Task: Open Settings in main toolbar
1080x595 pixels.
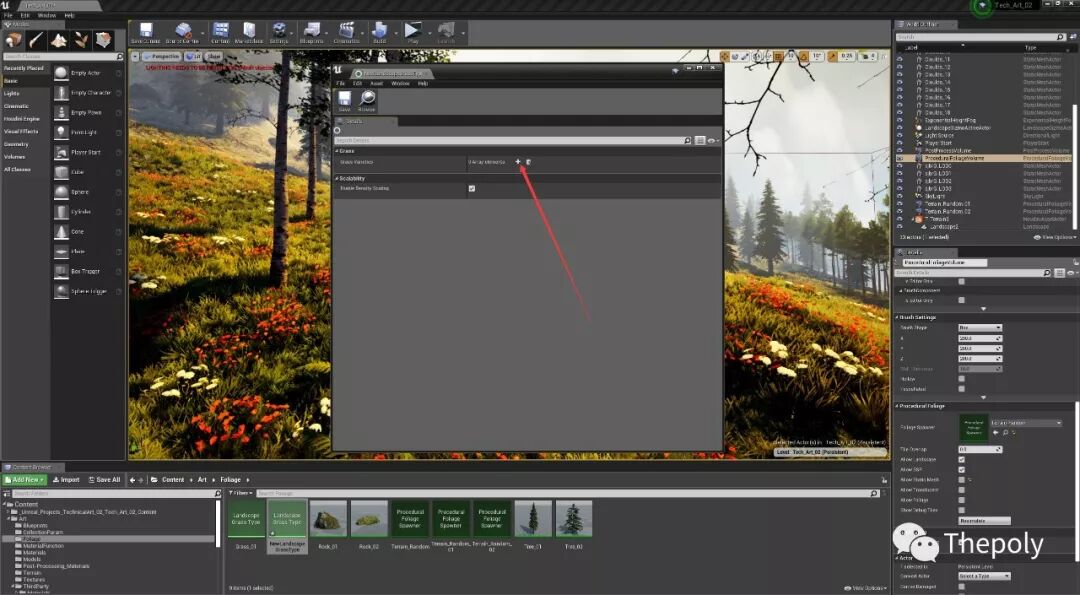Action: 279,32
